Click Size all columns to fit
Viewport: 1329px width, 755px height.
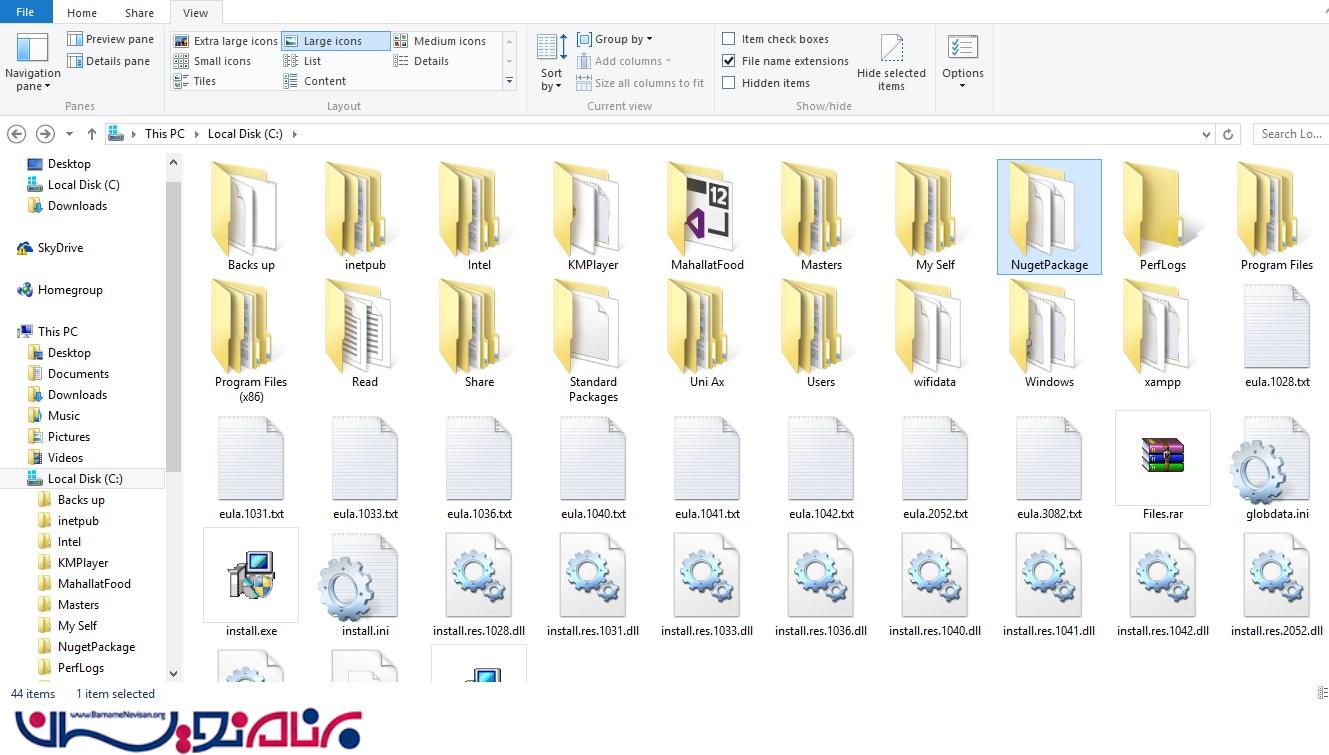pyautogui.click(x=641, y=83)
